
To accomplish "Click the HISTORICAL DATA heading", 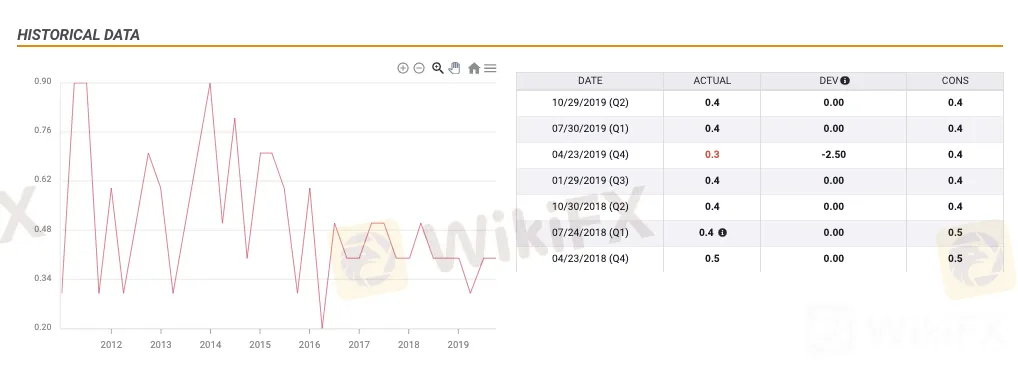I will click(x=79, y=35).
